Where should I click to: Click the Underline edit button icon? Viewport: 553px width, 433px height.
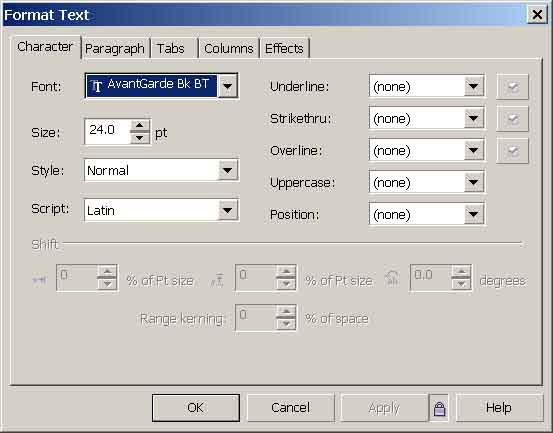click(x=512, y=87)
